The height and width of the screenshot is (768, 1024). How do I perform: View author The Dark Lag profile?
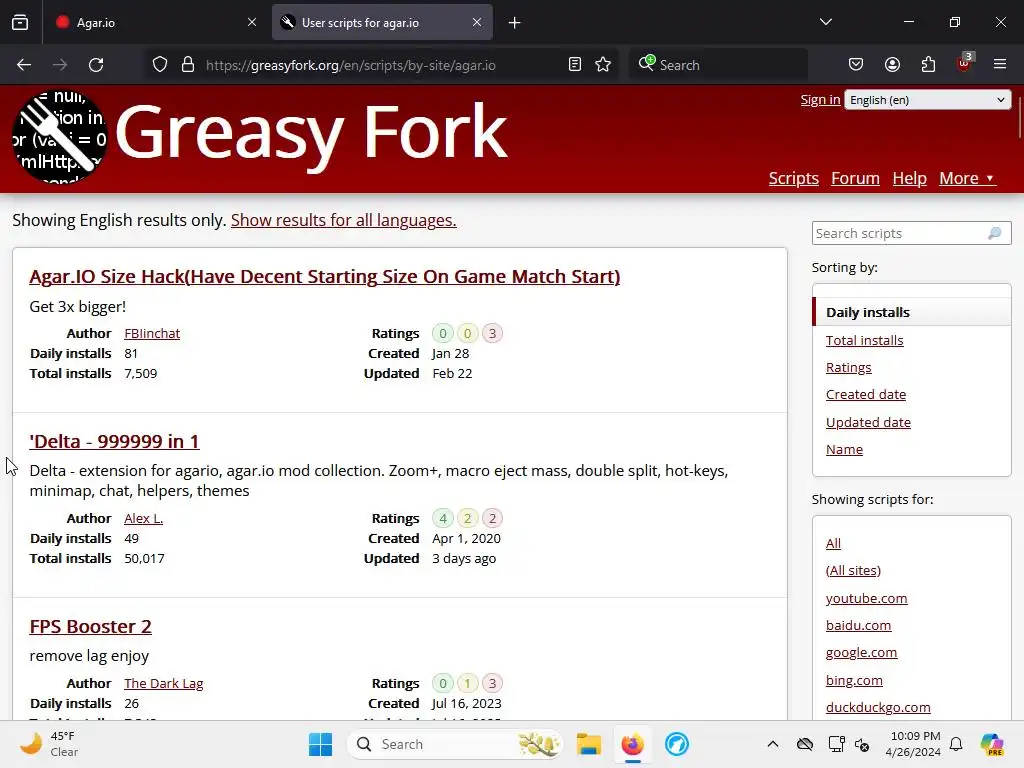click(x=164, y=683)
